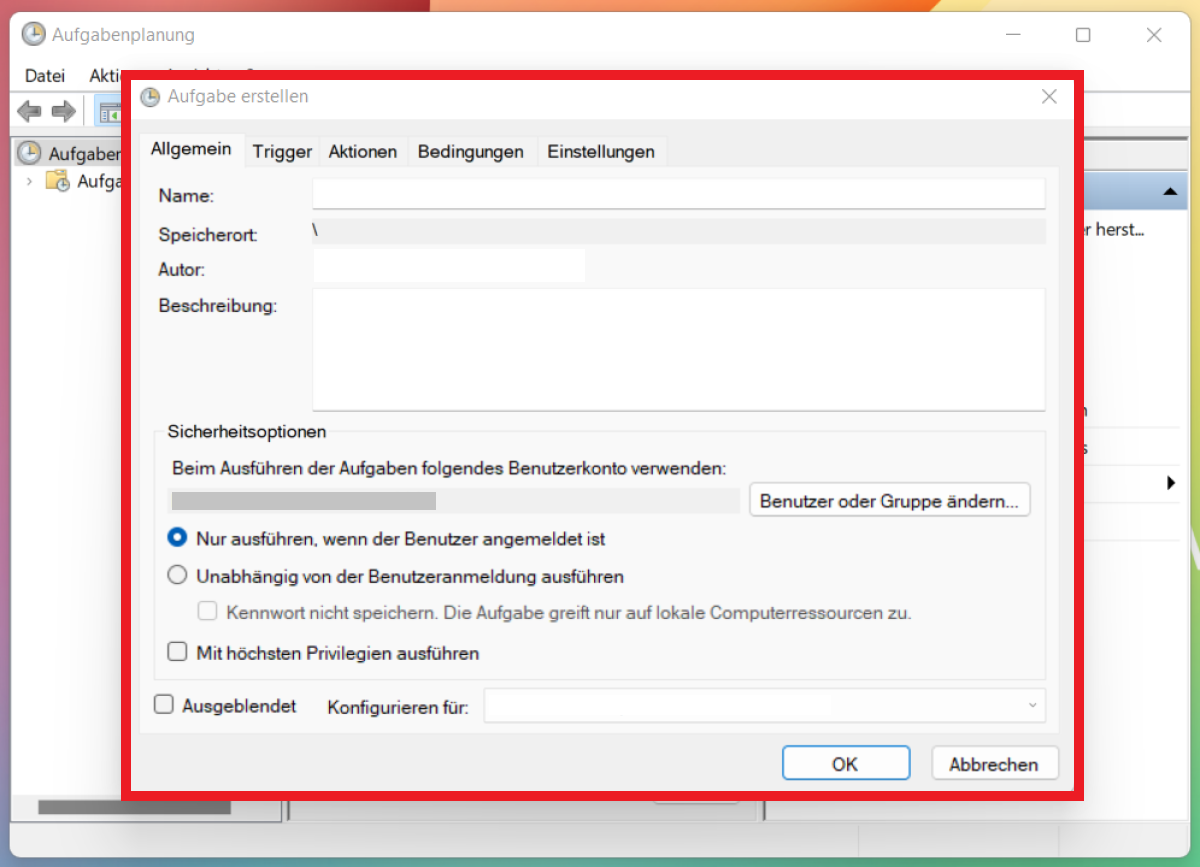Tick the 'Kennwort nicht speichern' checkbox

208,612
